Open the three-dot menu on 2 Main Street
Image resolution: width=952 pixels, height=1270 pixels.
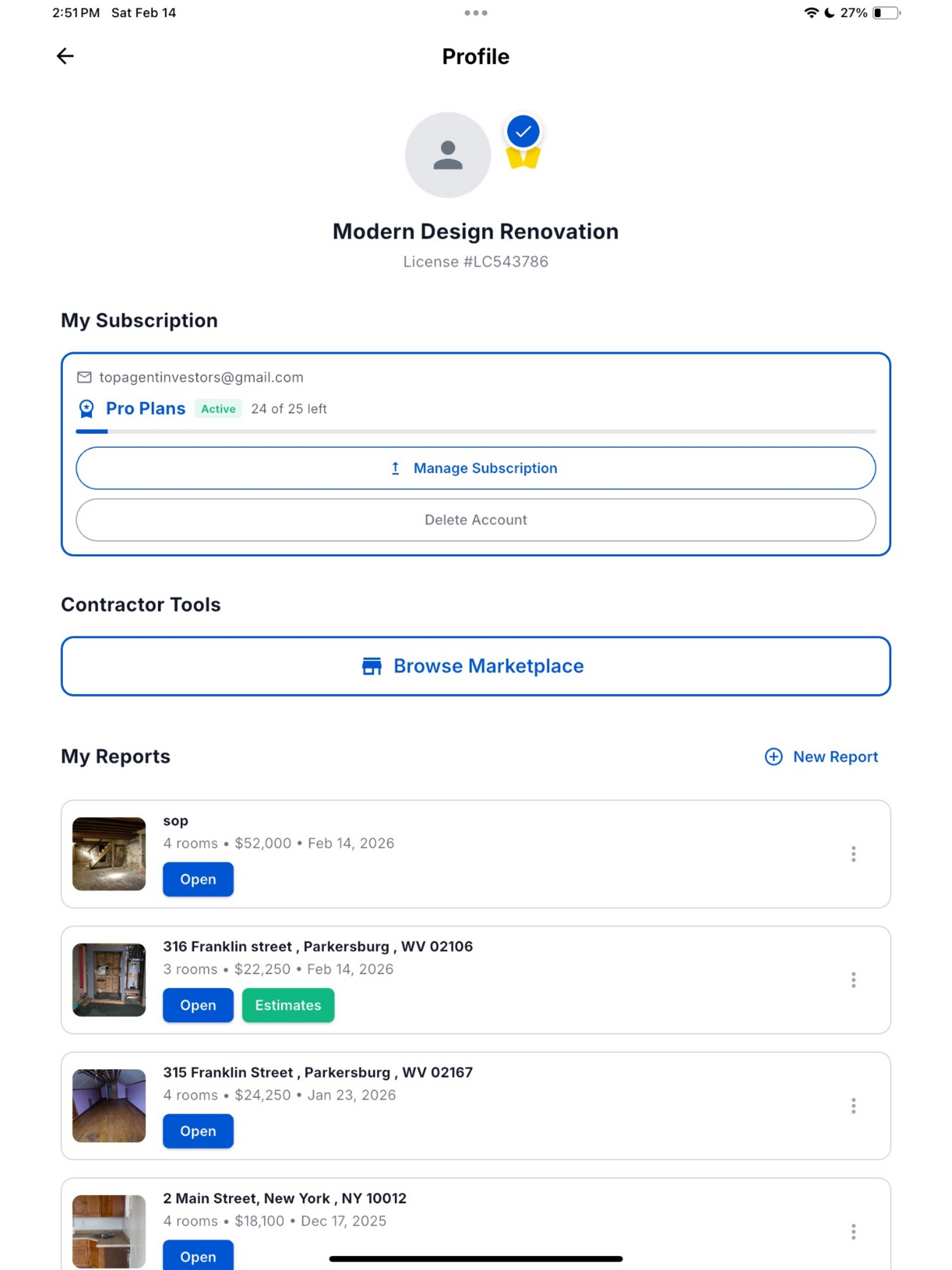coord(853,1231)
